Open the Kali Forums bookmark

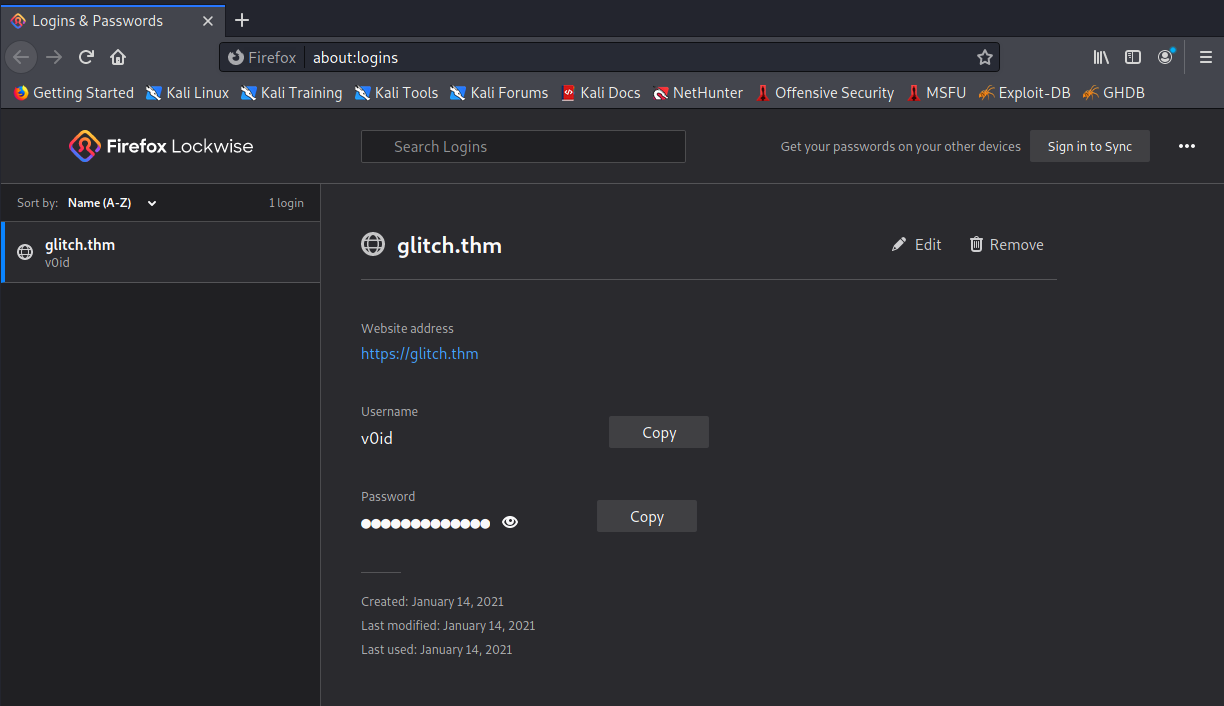point(498,93)
